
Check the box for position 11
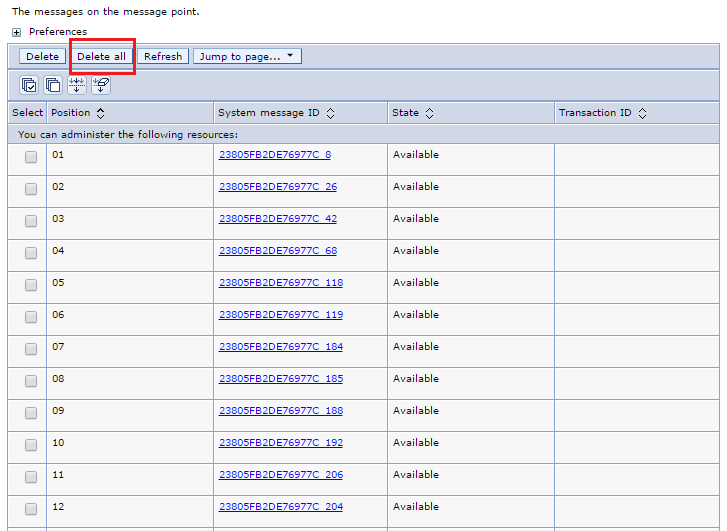click(31, 477)
